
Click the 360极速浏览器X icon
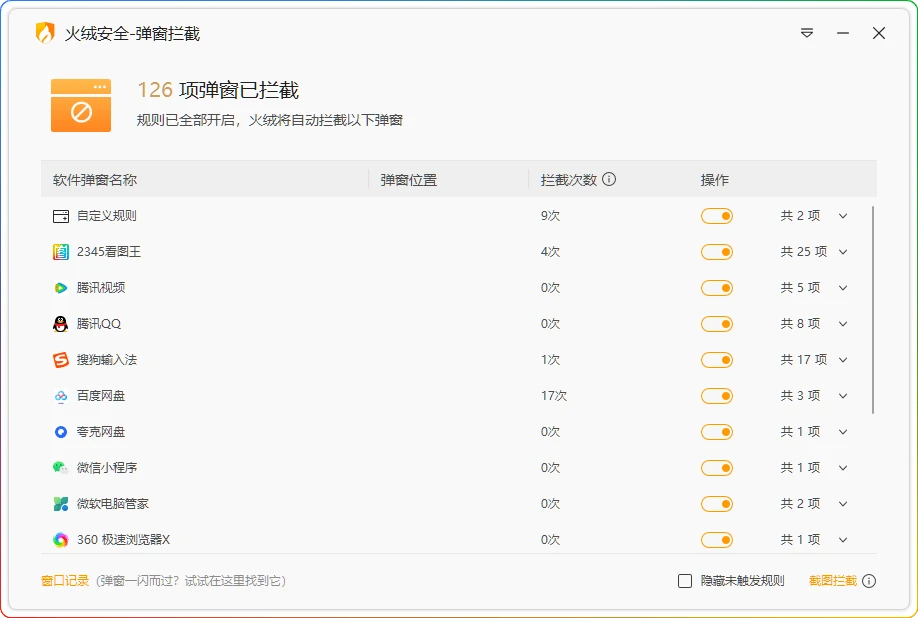(60, 539)
